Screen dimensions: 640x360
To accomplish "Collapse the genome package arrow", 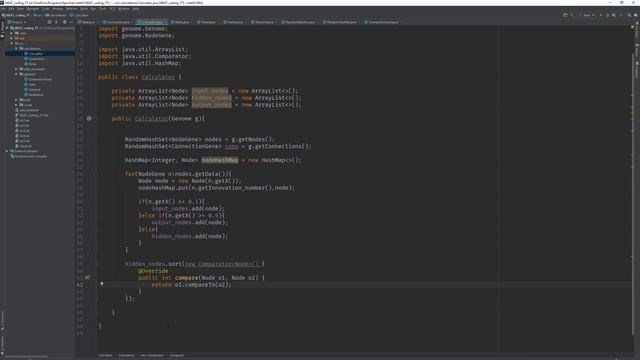I will 16,74.
